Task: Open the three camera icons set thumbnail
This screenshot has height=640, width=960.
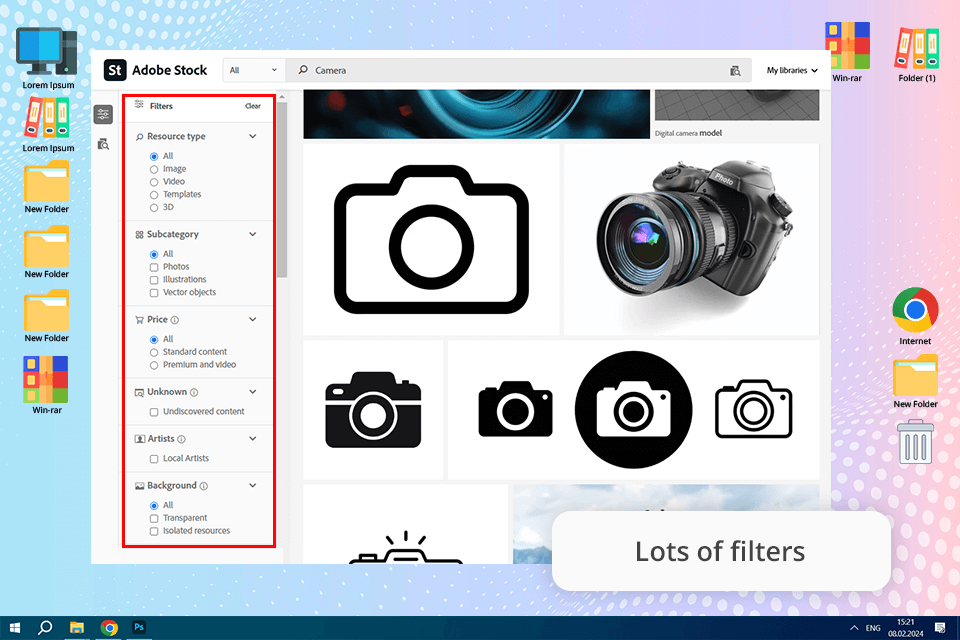Action: coord(634,410)
